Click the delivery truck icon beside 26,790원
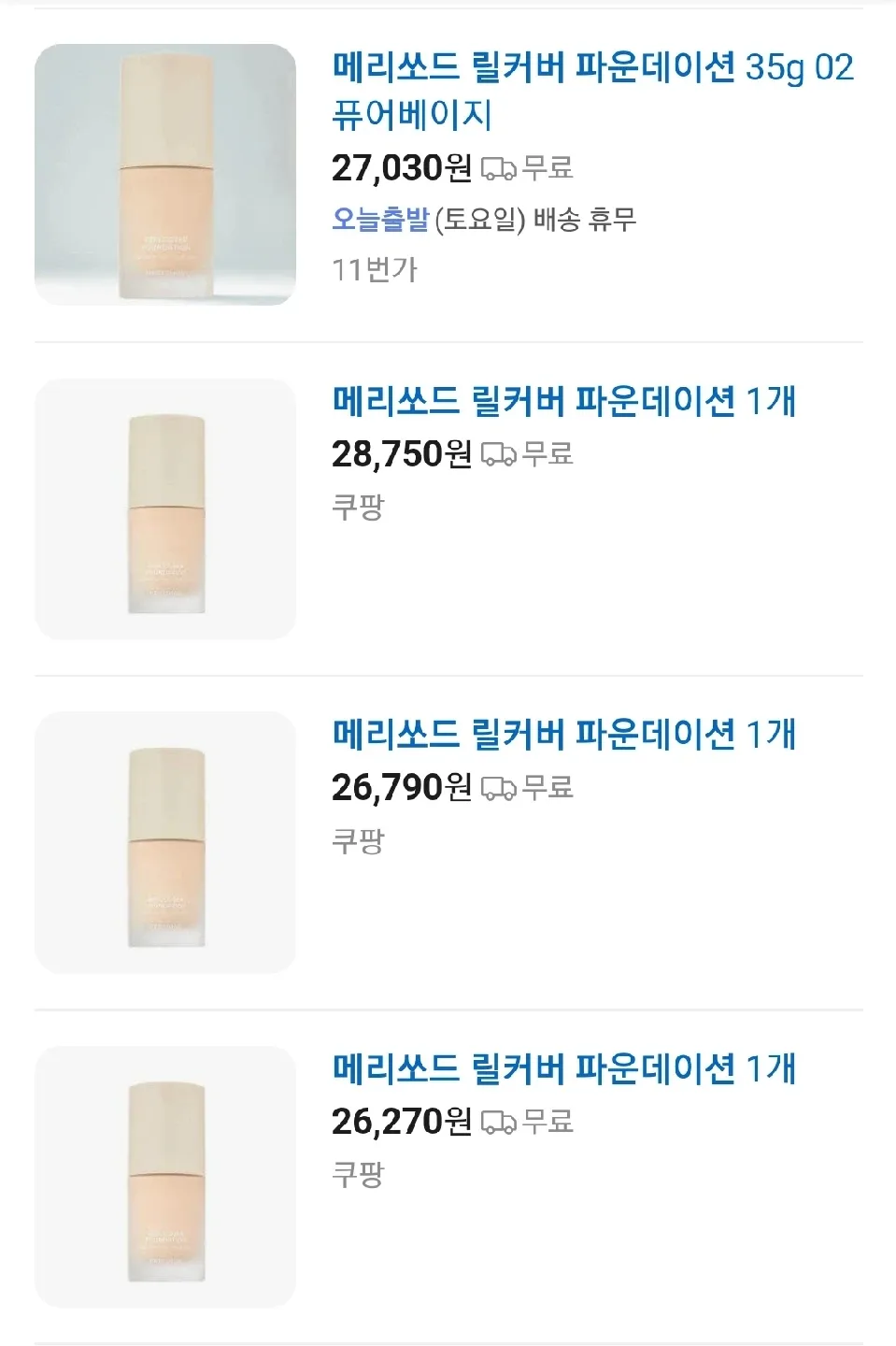 (x=498, y=788)
